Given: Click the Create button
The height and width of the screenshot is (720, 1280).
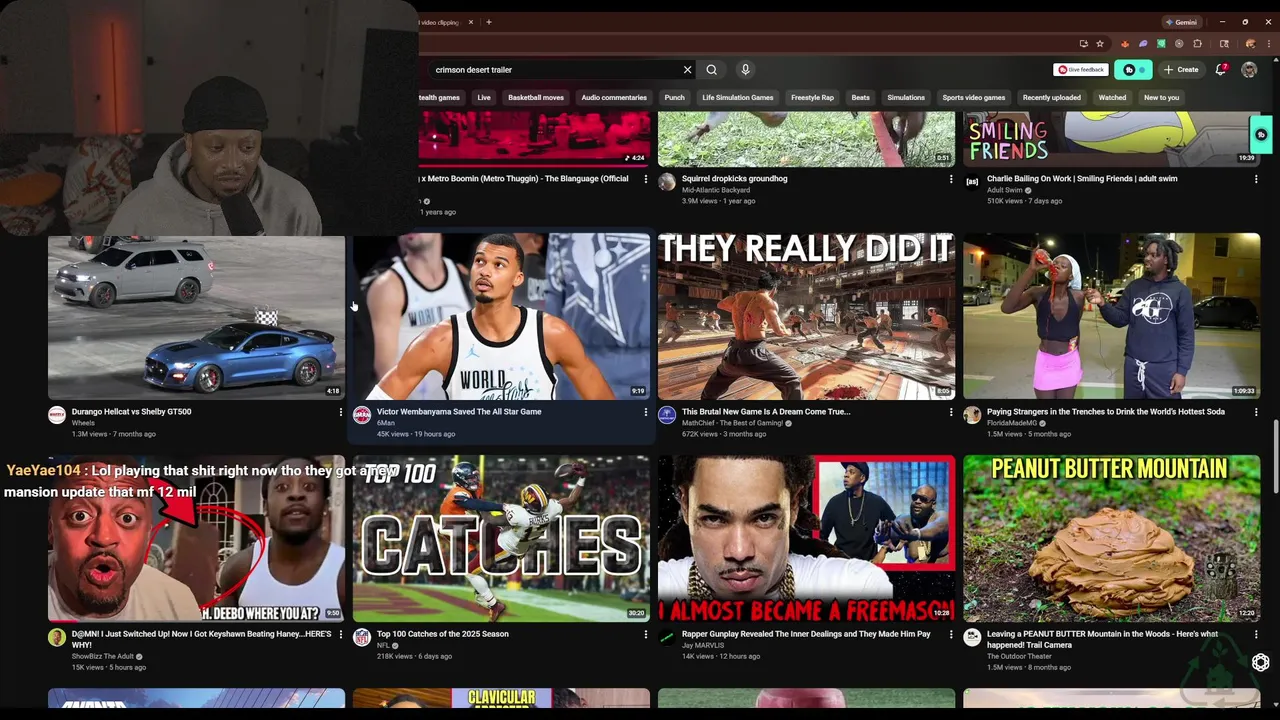Looking at the screenshot, I should [x=1181, y=70].
